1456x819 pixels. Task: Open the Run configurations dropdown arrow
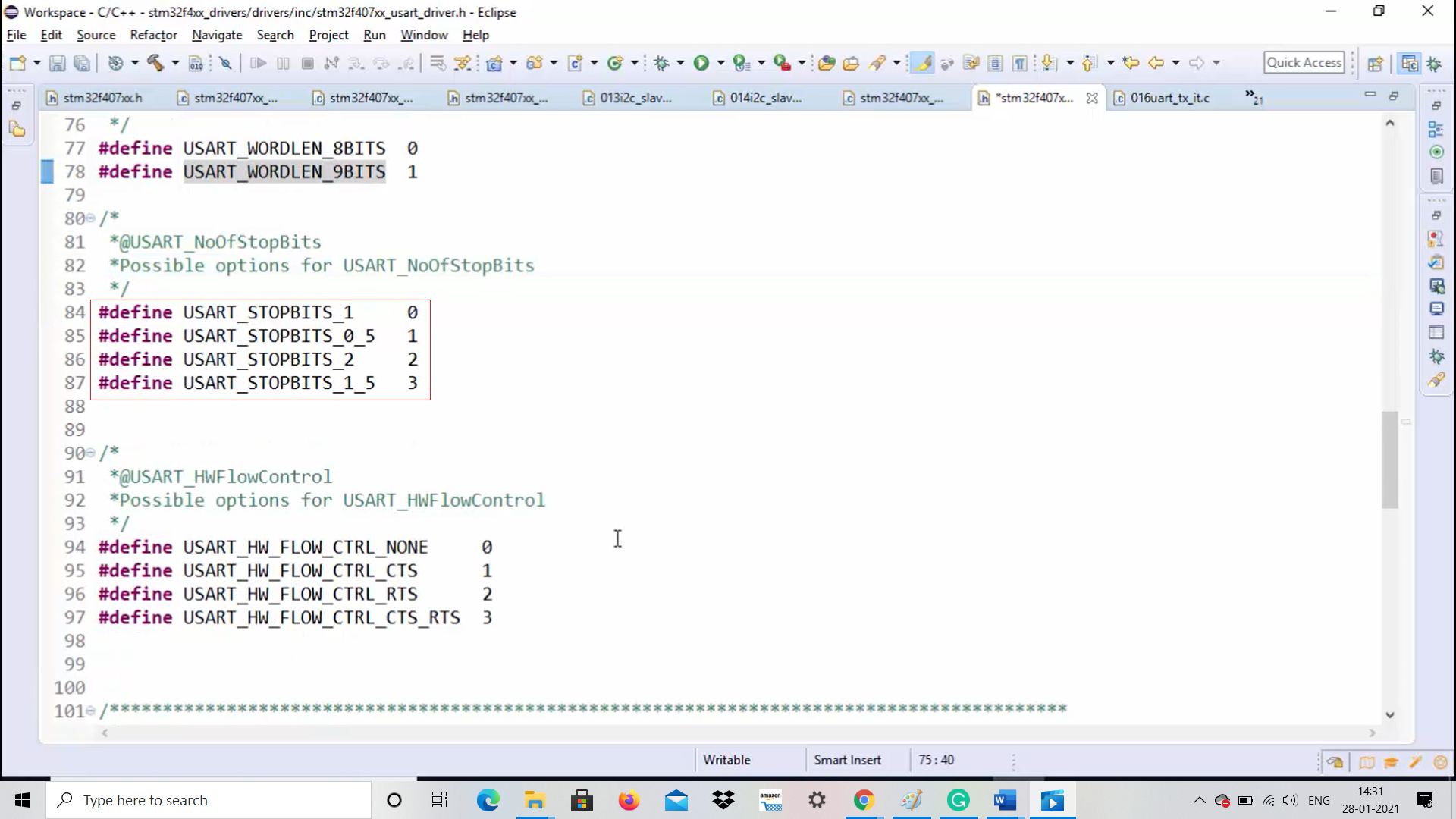point(720,64)
